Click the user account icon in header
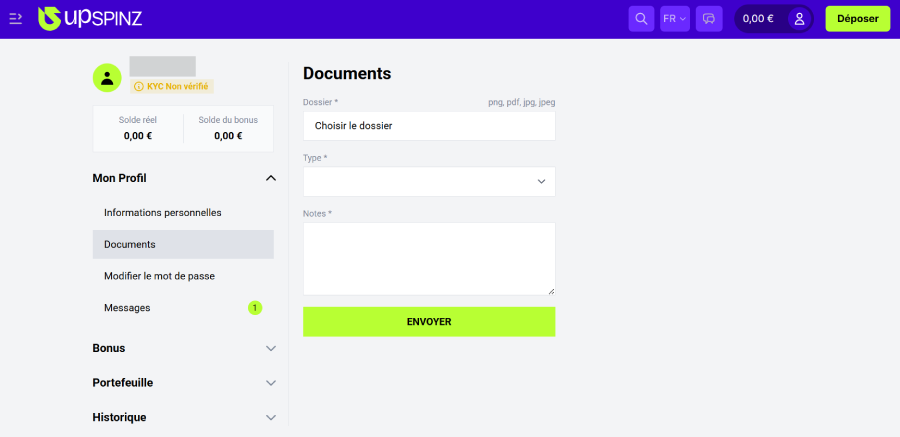 799,19
